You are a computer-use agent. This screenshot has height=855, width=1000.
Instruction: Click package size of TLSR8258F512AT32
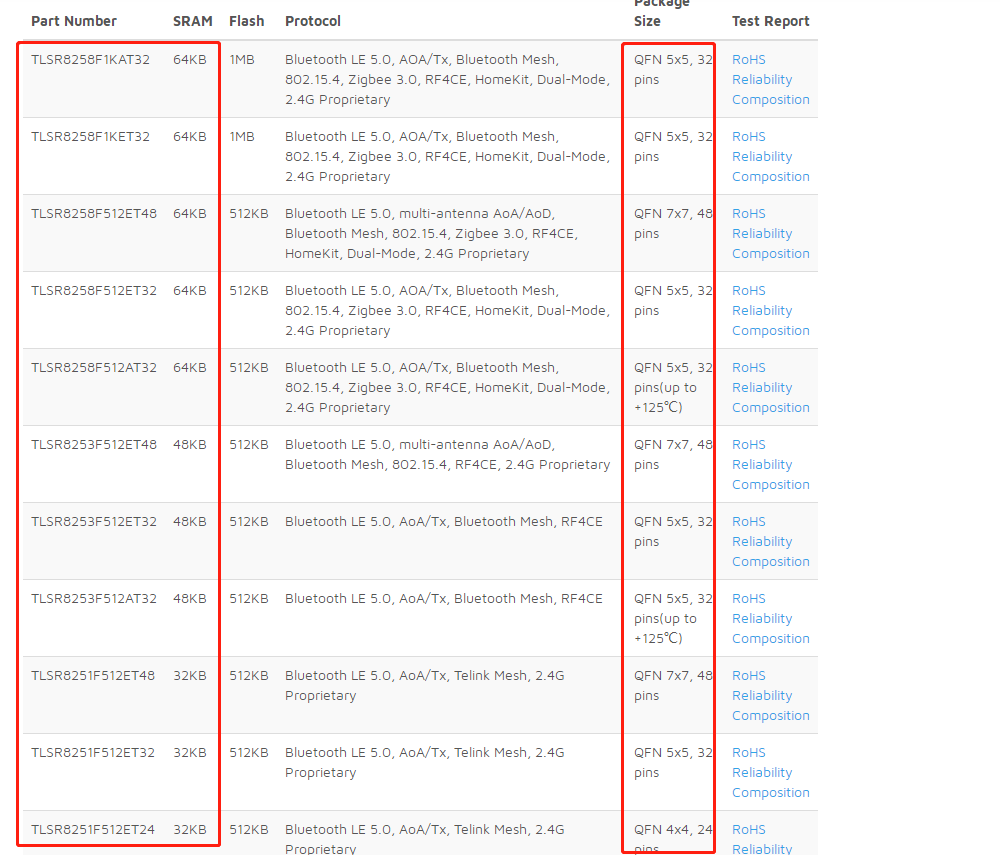click(x=673, y=388)
